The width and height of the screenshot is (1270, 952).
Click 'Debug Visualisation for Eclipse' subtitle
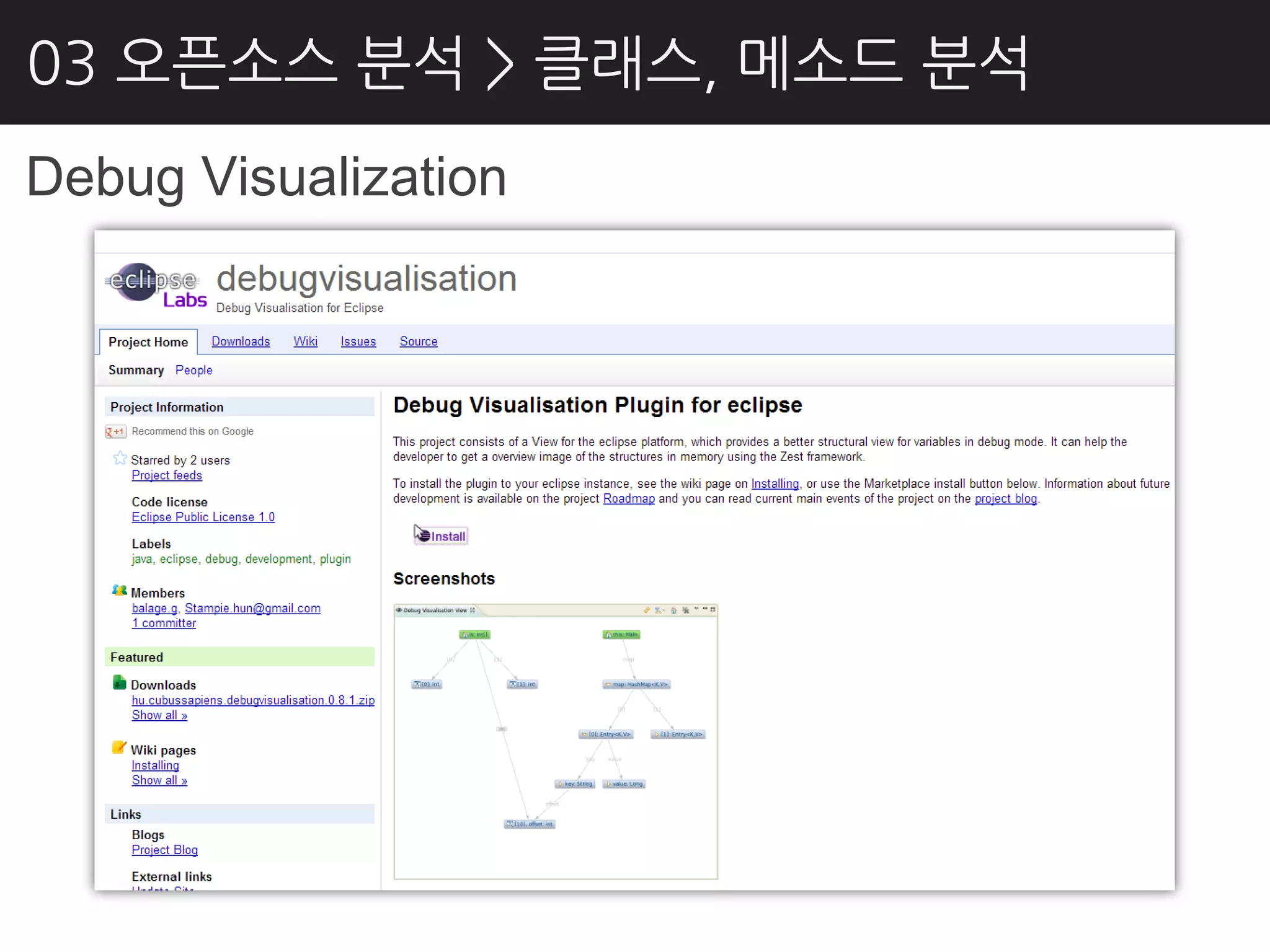[x=300, y=308]
